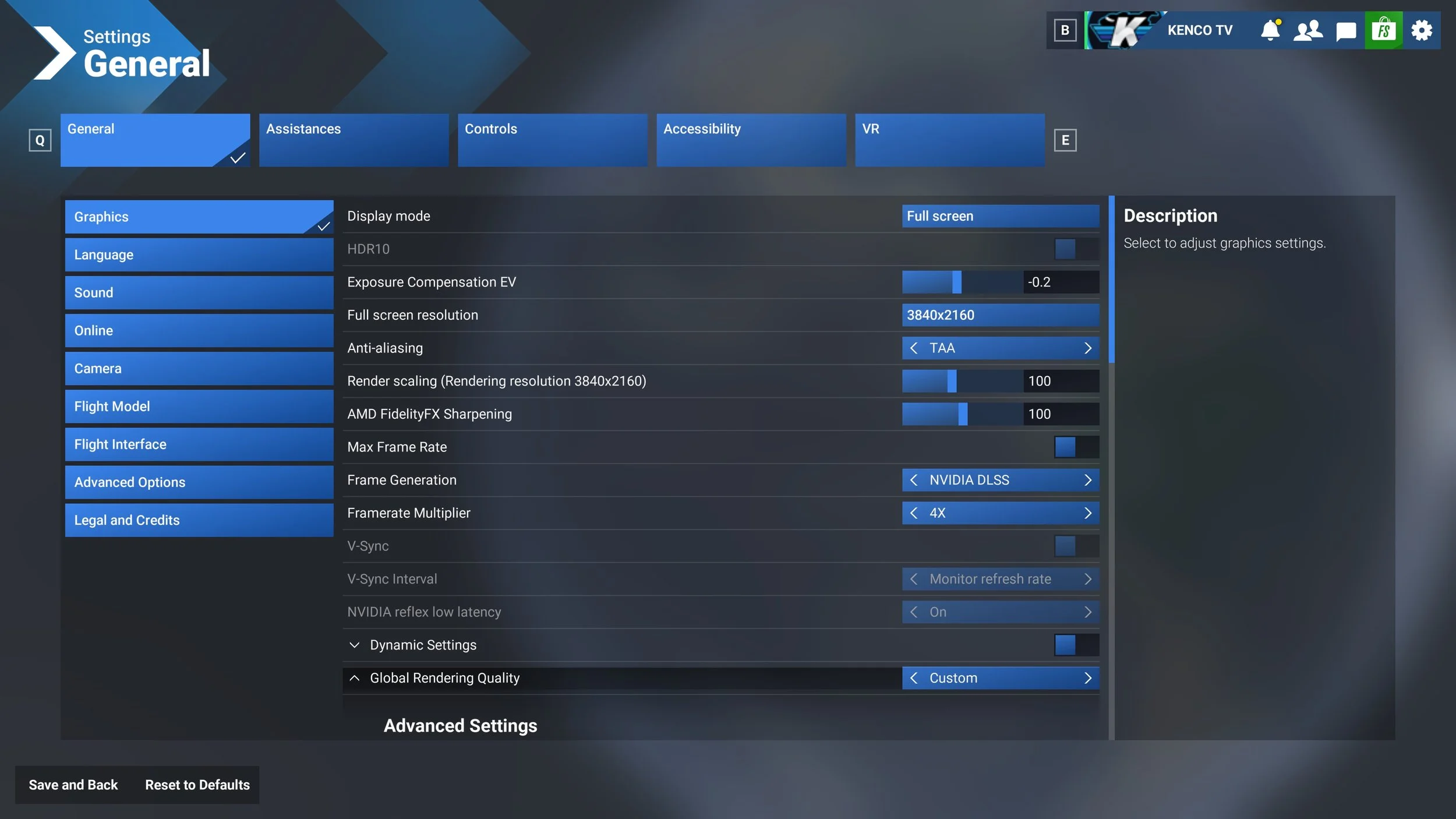The height and width of the screenshot is (819, 1456).
Task: Click the left arrow on Framerate Multiplier
Action: 914,513
